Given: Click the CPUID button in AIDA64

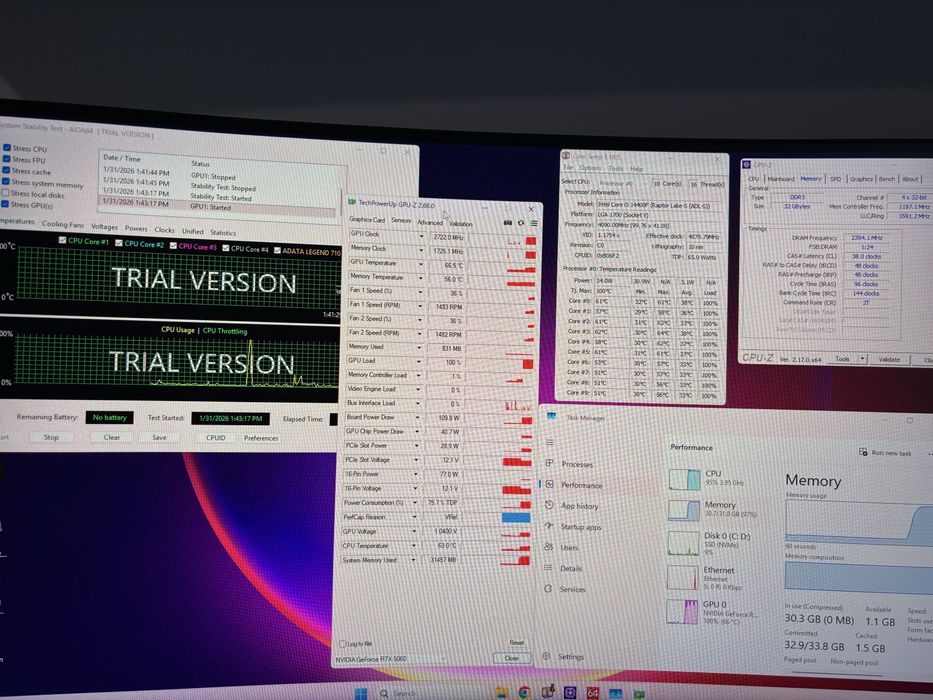Looking at the screenshot, I should (x=215, y=438).
